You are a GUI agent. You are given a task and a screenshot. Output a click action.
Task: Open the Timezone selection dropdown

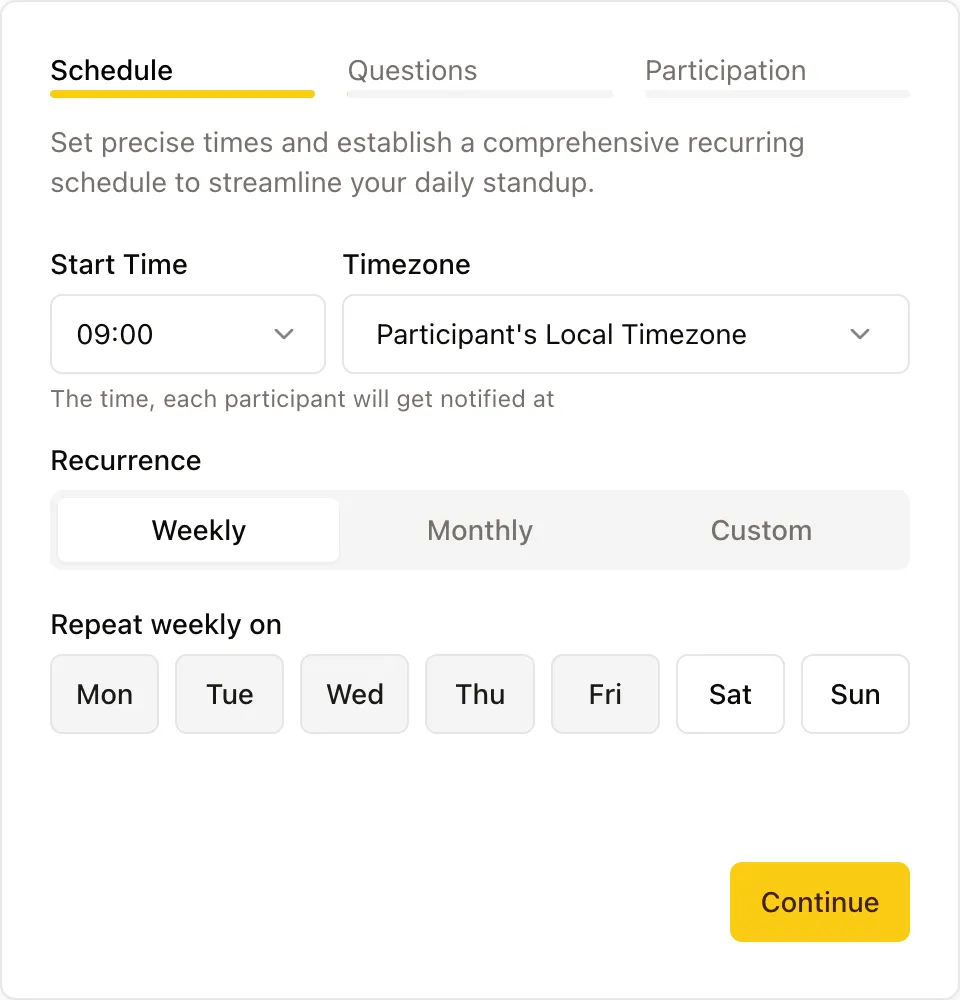pyautogui.click(x=626, y=334)
